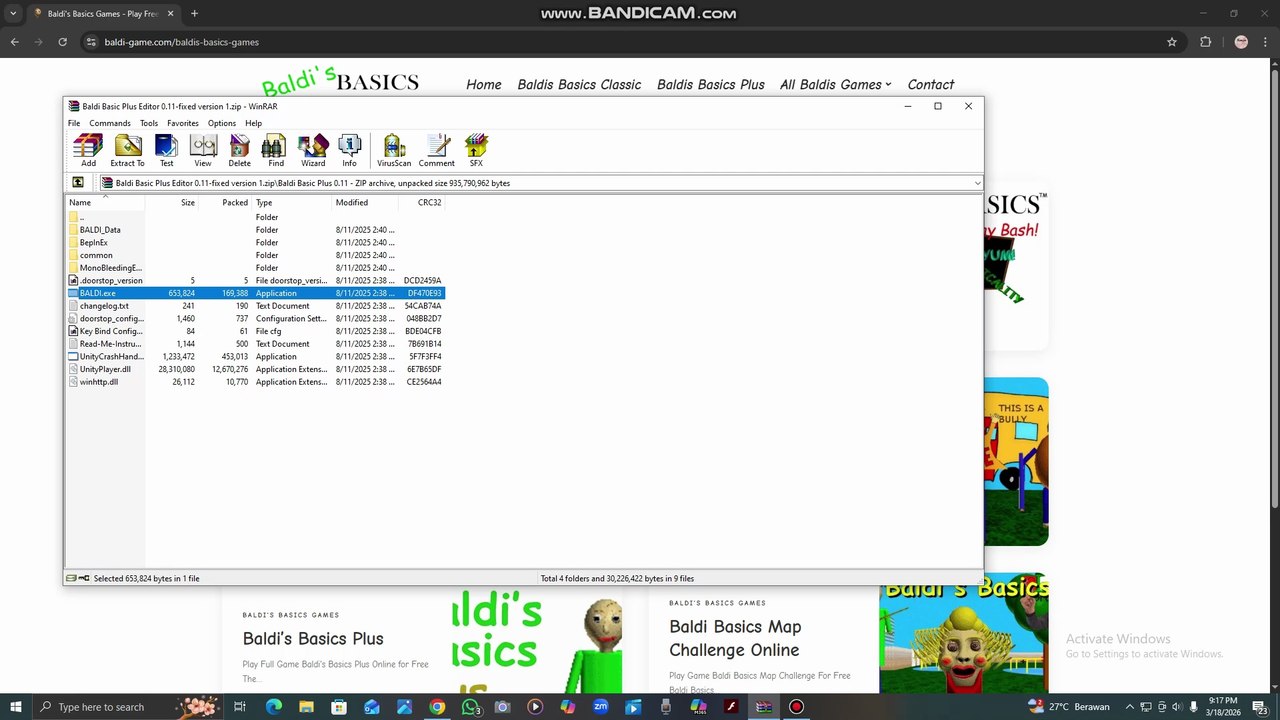Open the Tools menu in WinRAR
Image resolution: width=1280 pixels, height=720 pixels.
[149, 123]
